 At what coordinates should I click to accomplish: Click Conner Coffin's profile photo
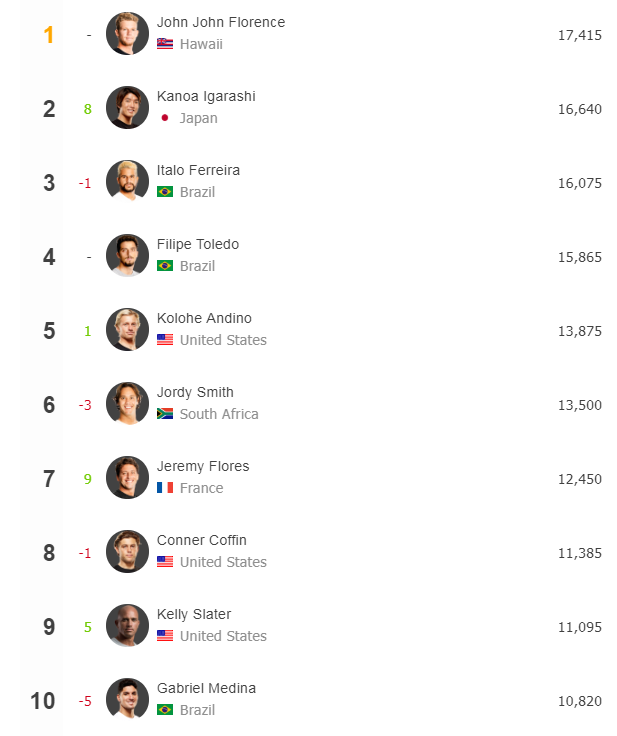pos(127,552)
